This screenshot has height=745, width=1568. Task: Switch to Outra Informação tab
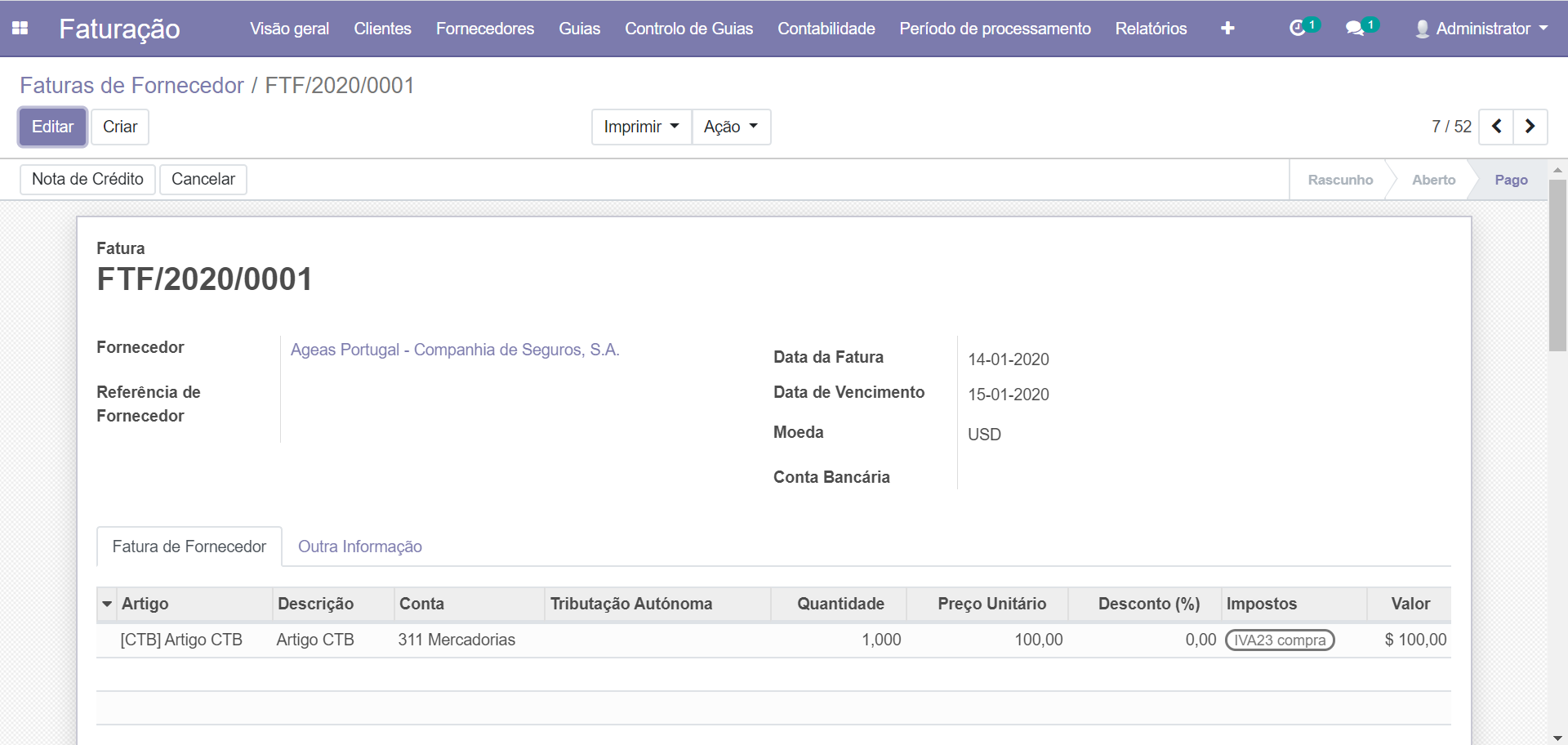359,546
